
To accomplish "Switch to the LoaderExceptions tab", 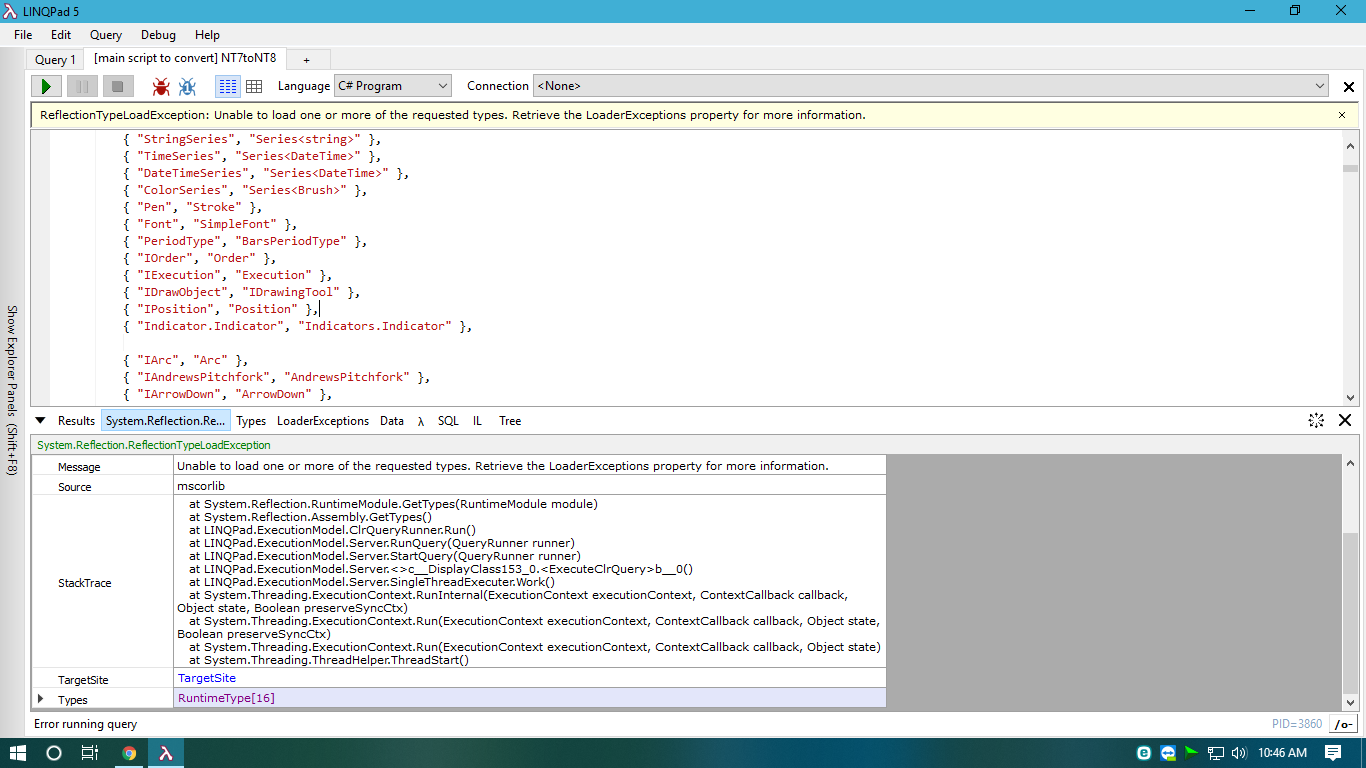I will pos(322,421).
